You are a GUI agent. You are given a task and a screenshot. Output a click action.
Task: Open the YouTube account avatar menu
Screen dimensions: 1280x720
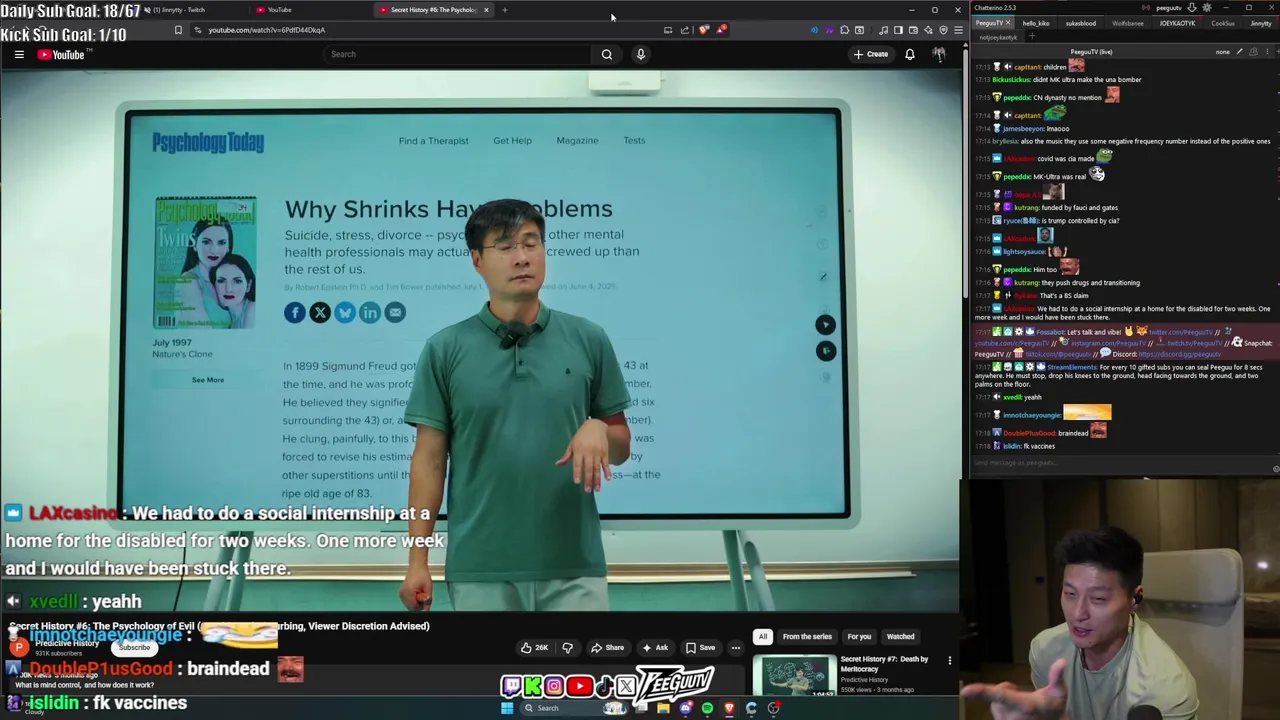940,54
